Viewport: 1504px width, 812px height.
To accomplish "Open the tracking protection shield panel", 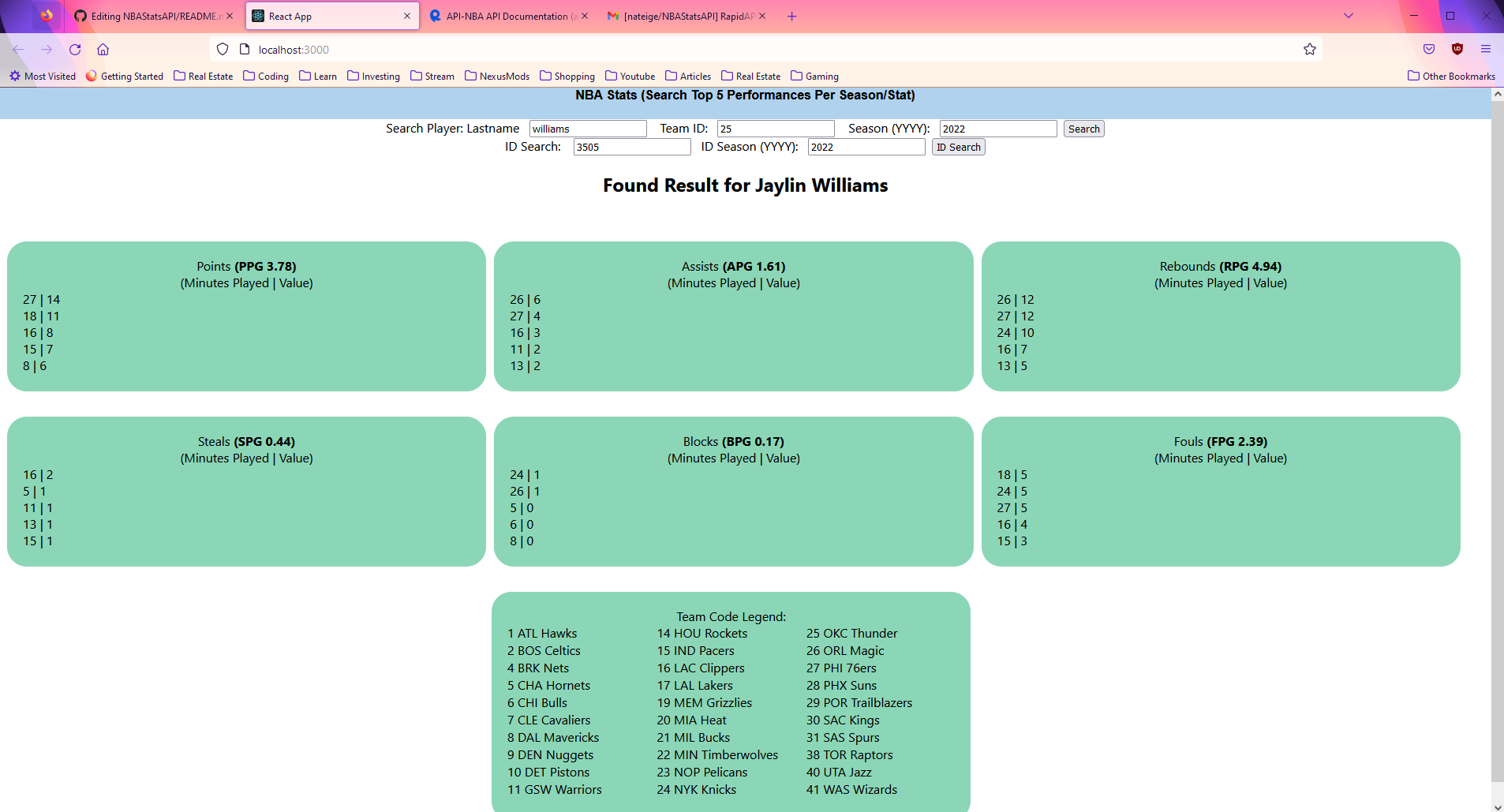I will tap(223, 49).
